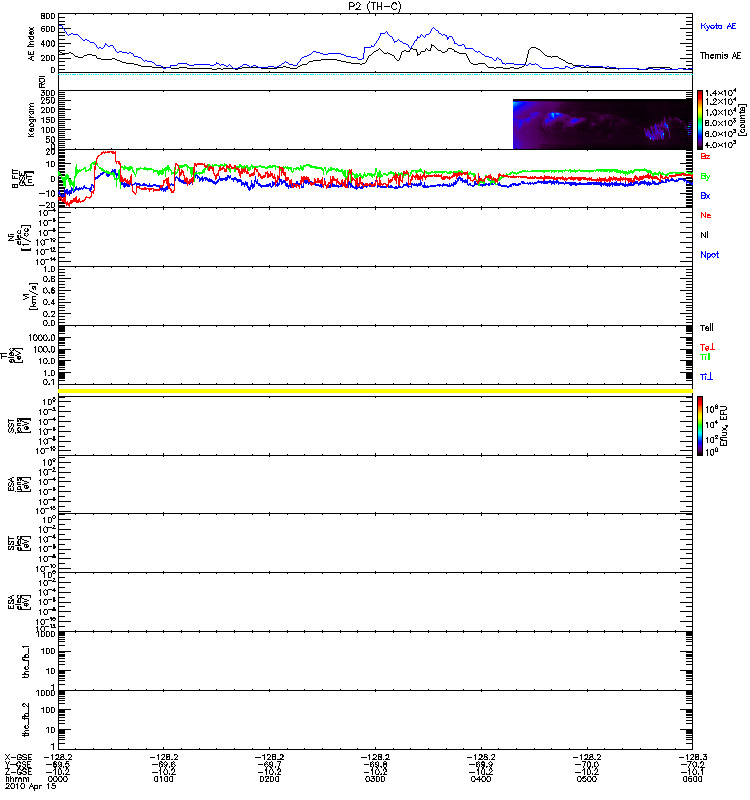Click the date label '2010 Apr 15'

pos(31,786)
